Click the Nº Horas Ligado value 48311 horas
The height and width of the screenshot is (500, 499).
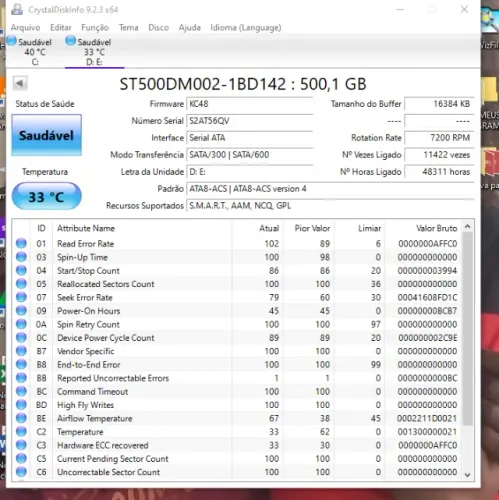(x=439, y=172)
